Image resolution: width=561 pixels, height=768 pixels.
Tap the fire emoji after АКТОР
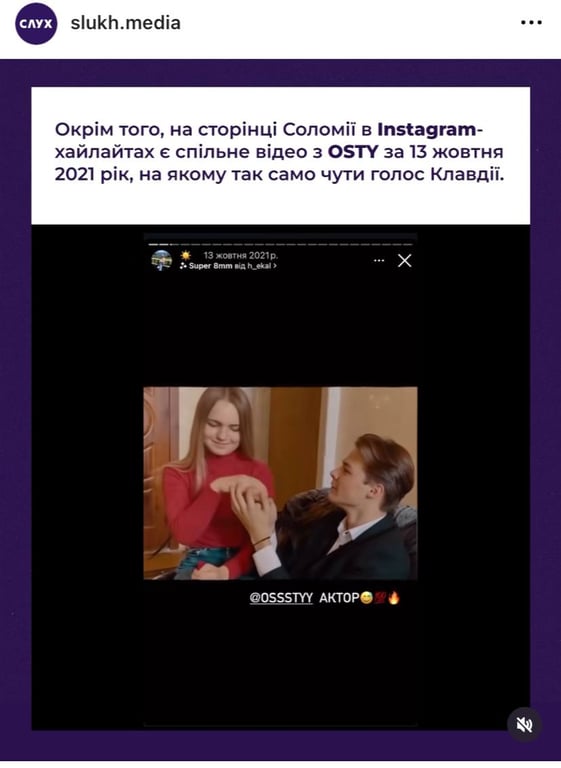(x=394, y=598)
